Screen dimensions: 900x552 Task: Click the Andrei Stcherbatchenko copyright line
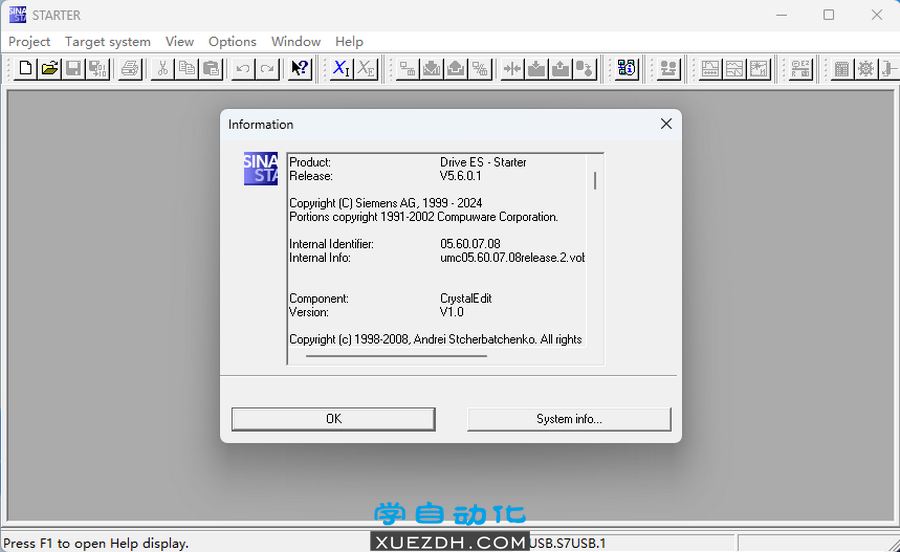point(436,340)
